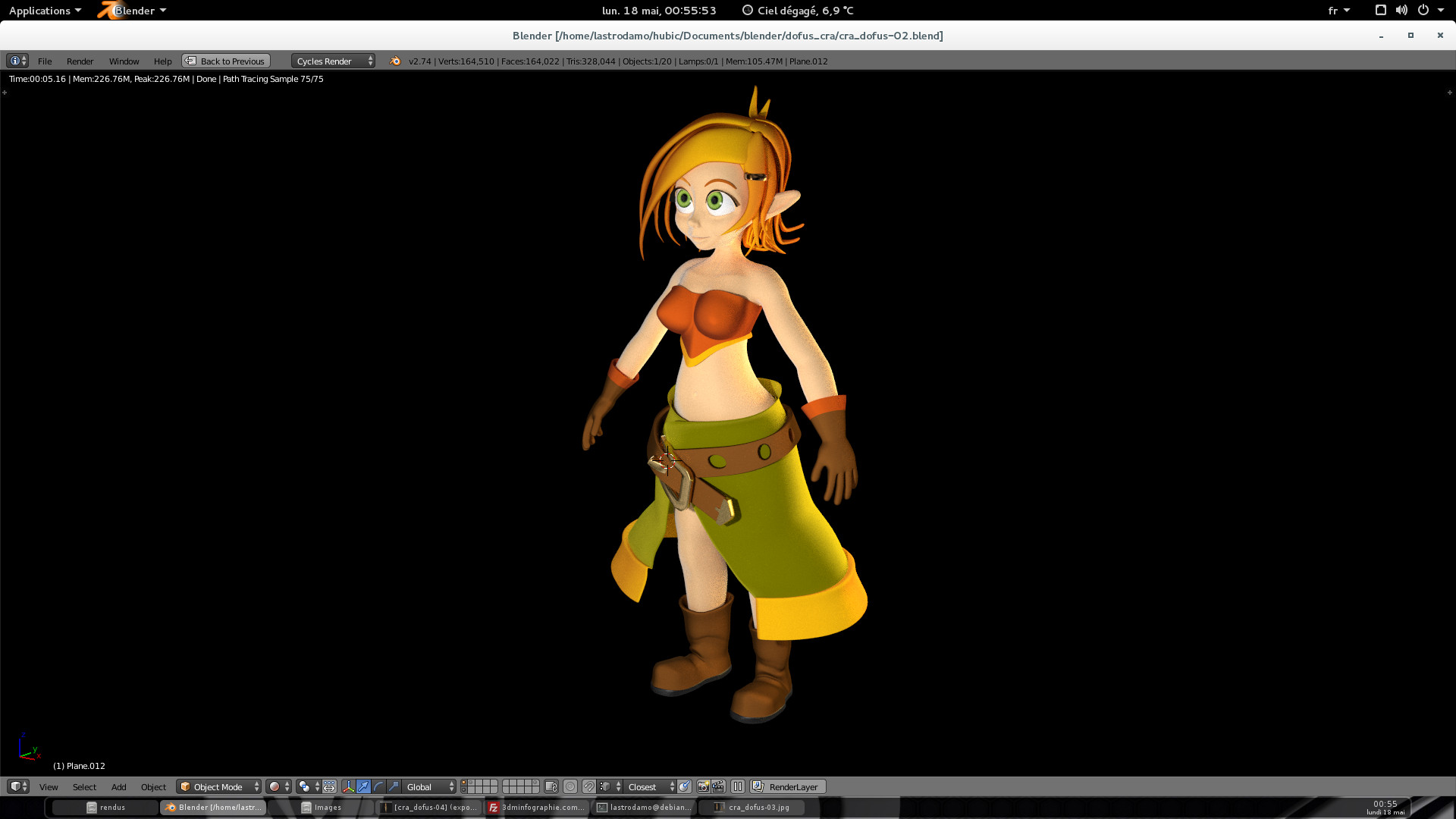
Task: Switch to 3dminfographie.com FileZilla window
Action: [537, 808]
